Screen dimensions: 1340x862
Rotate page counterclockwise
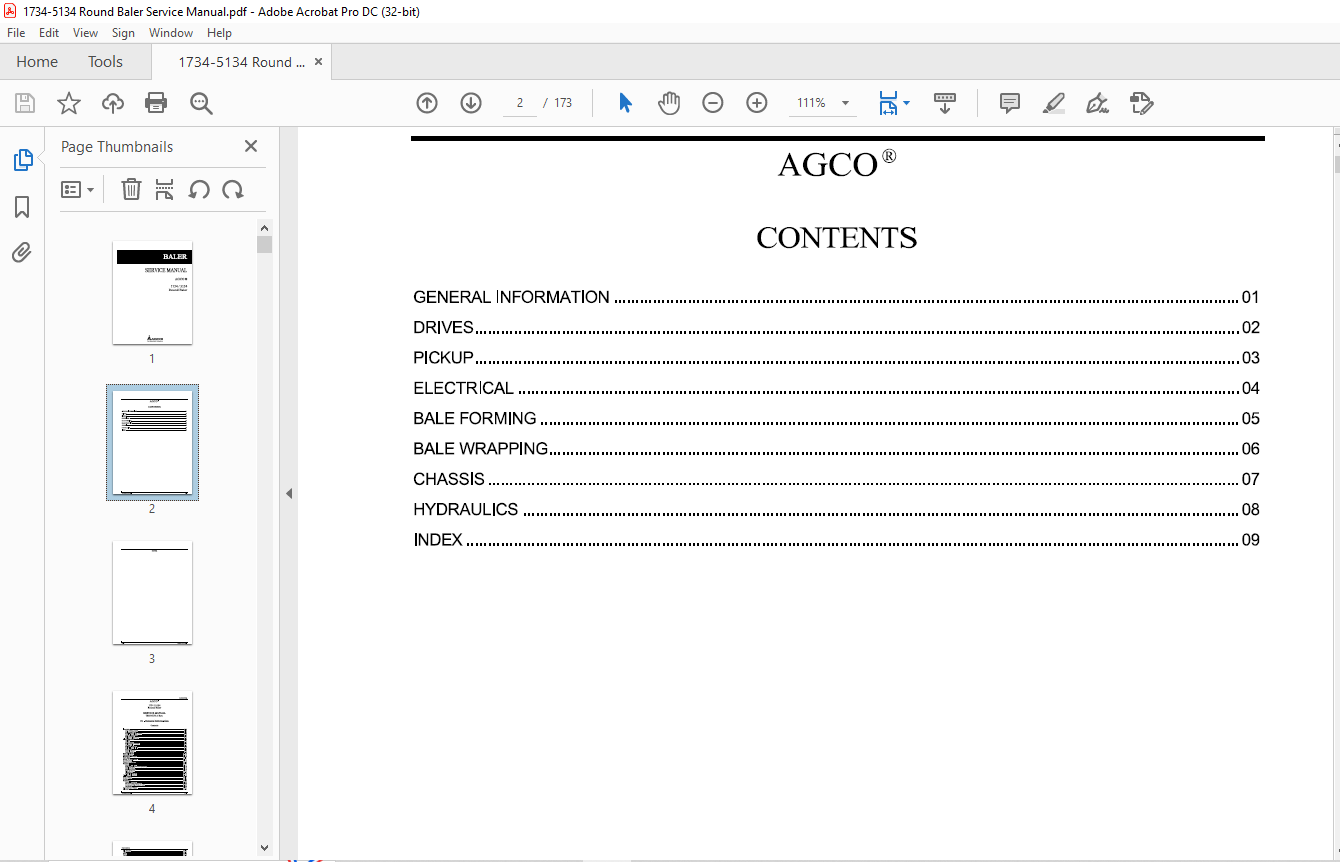(199, 189)
